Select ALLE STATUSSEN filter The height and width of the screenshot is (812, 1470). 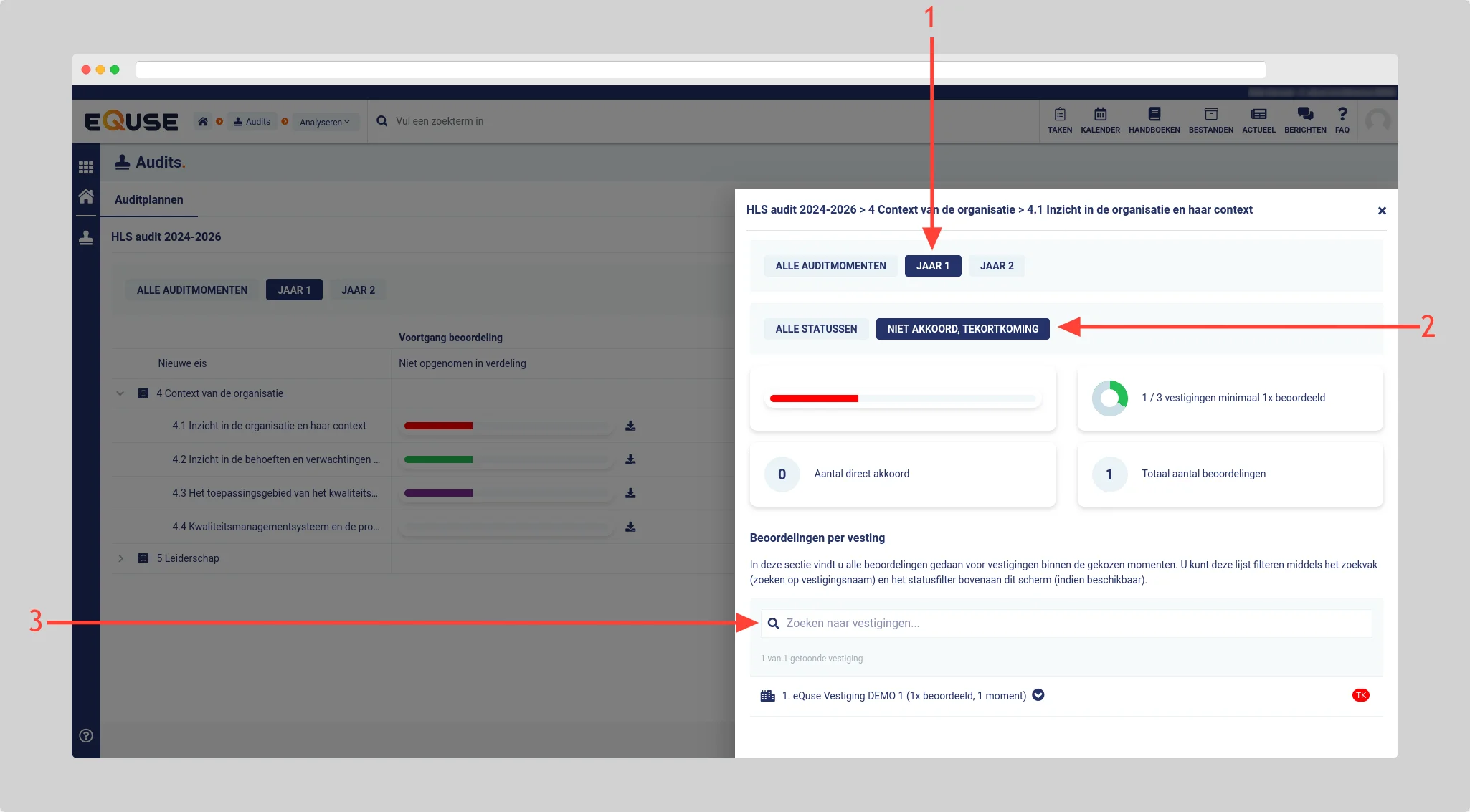coord(816,329)
